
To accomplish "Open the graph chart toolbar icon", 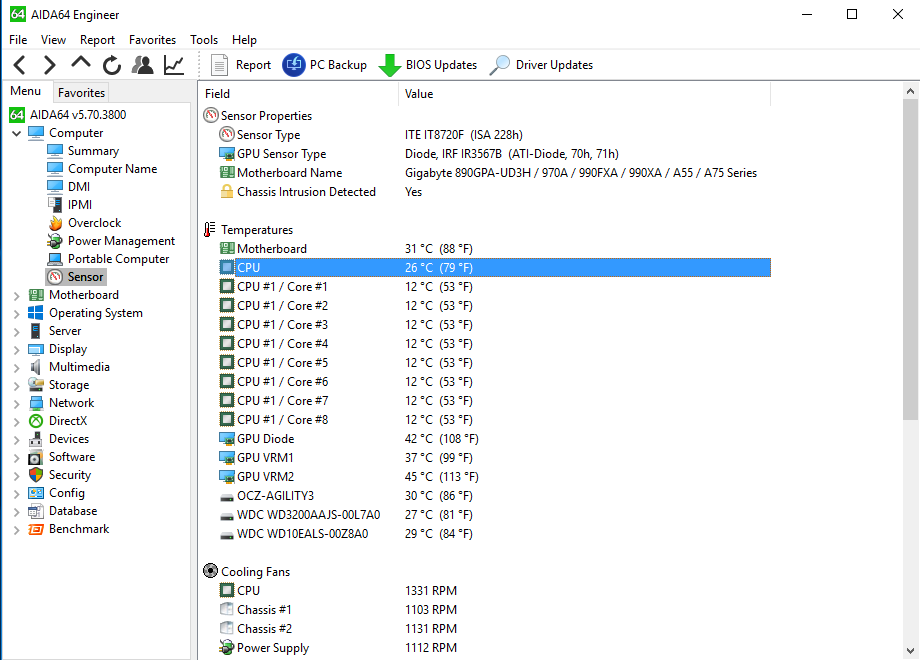I will (x=174, y=65).
